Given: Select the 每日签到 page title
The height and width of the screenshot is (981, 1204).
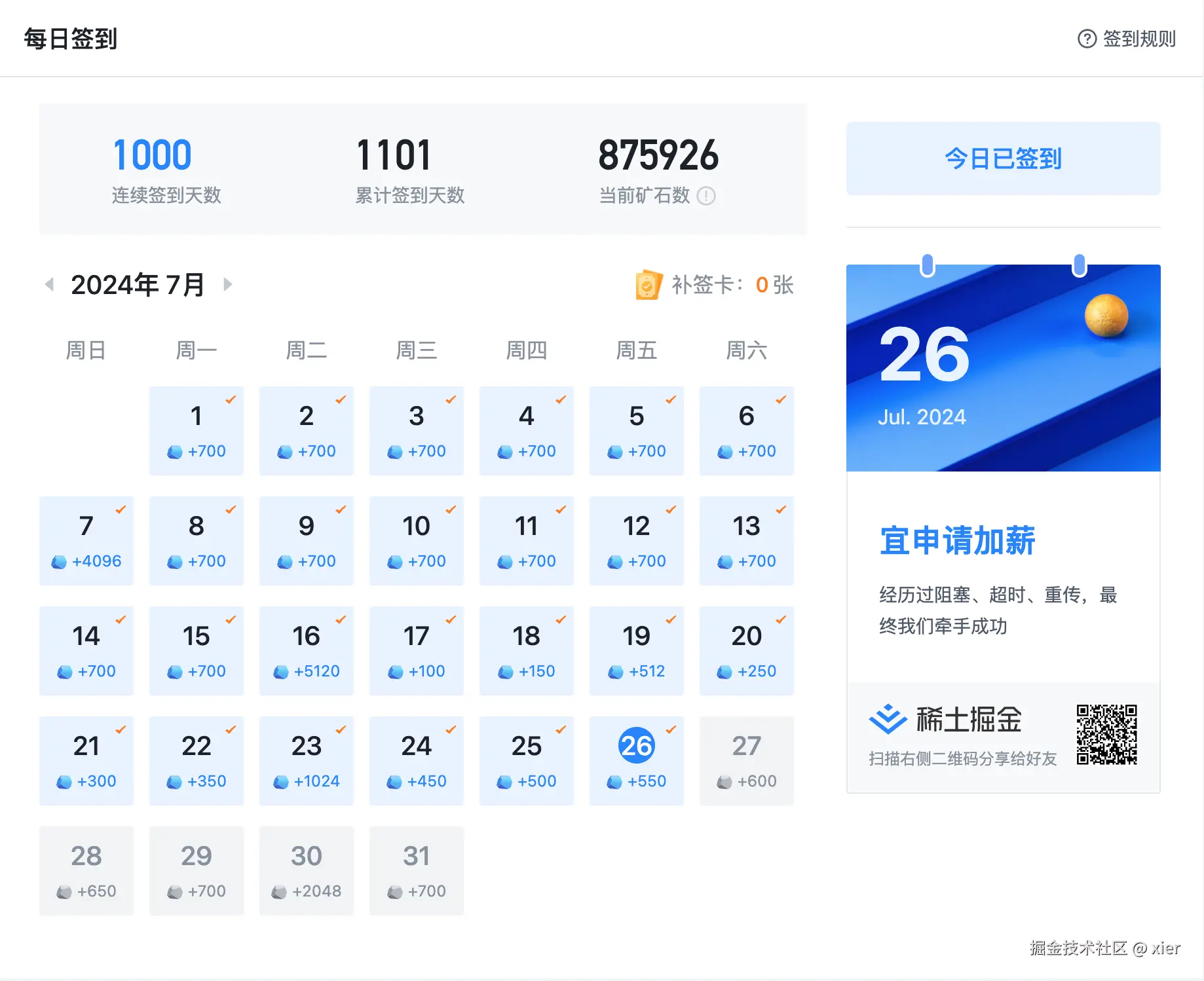Looking at the screenshot, I should click(x=70, y=39).
